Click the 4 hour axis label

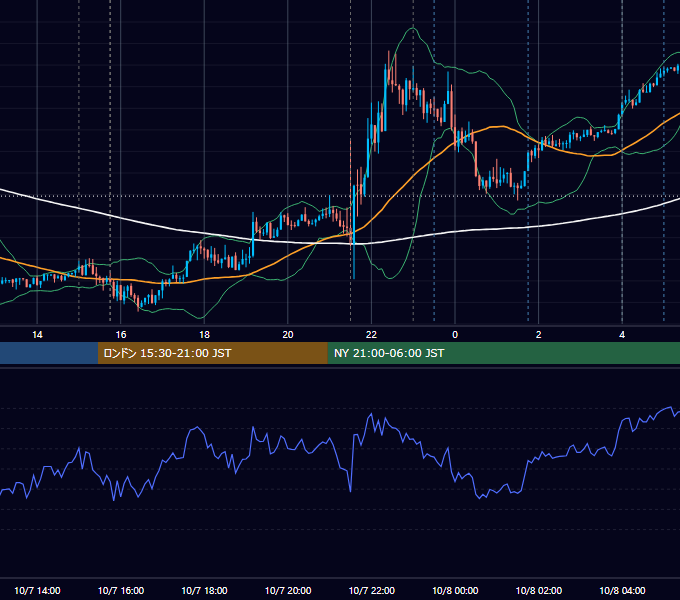pyautogui.click(x=622, y=335)
